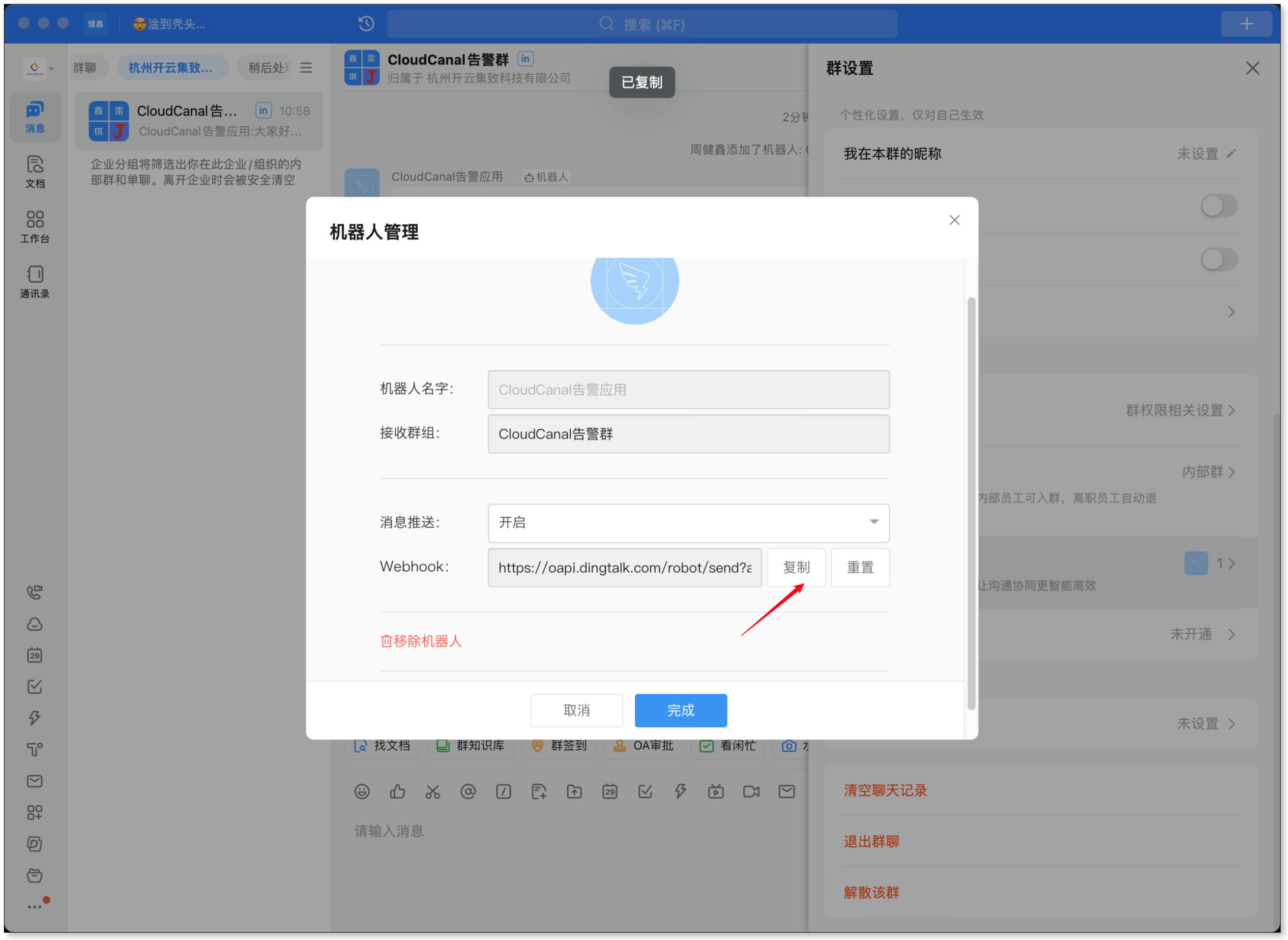Click the scissors screenshot icon in the chat toolbar
Screen dimensions: 1288x940
pos(433,792)
